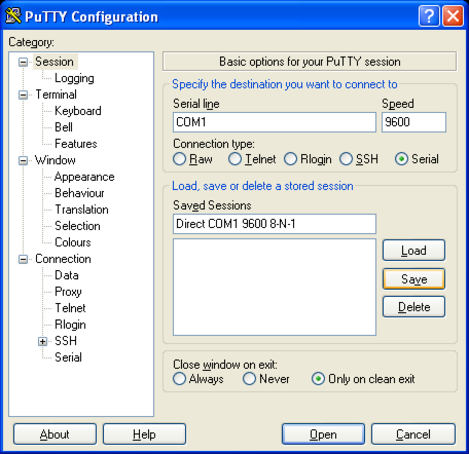Choose Always close window on exit
Screen dimensions: 469x454
coord(179,379)
